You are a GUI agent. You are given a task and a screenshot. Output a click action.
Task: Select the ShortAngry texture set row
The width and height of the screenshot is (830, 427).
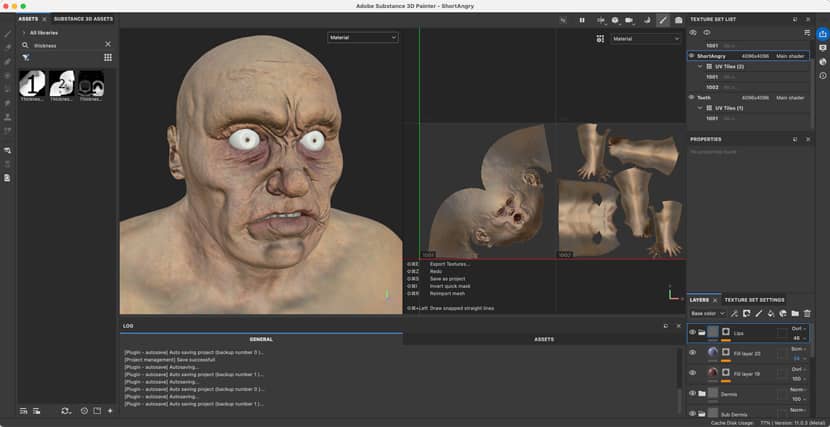(748, 56)
